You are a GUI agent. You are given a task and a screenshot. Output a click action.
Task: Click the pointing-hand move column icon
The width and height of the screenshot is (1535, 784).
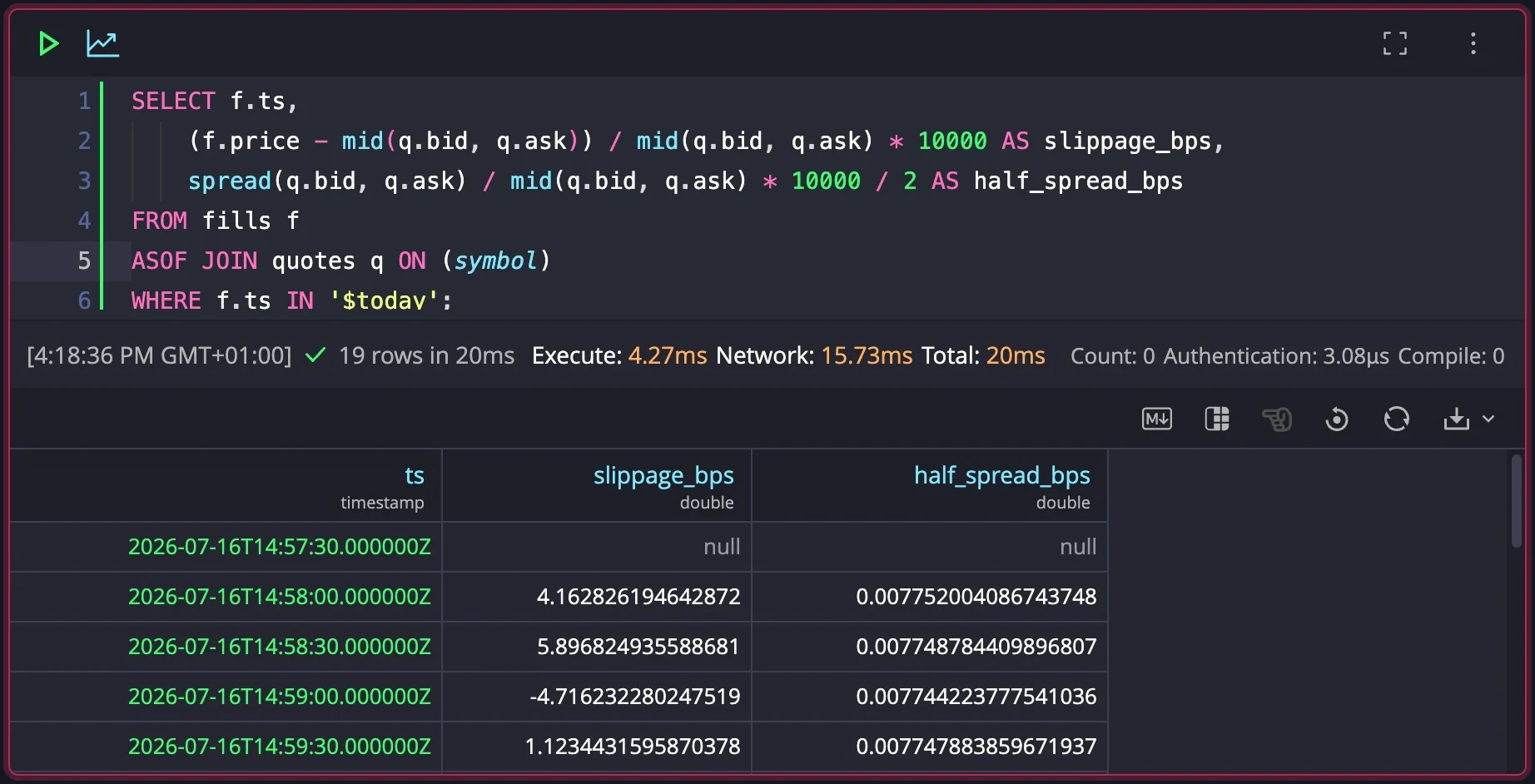1277,419
